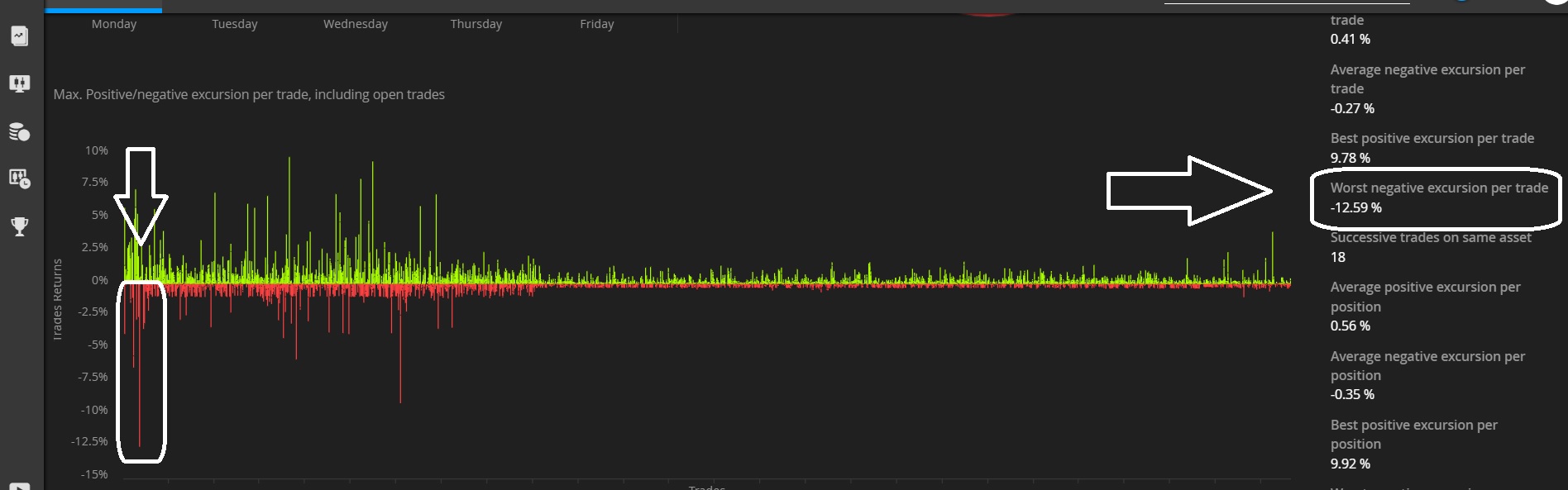
Task: Select Best positive excursion per position stat
Action: pyautogui.click(x=1413, y=444)
